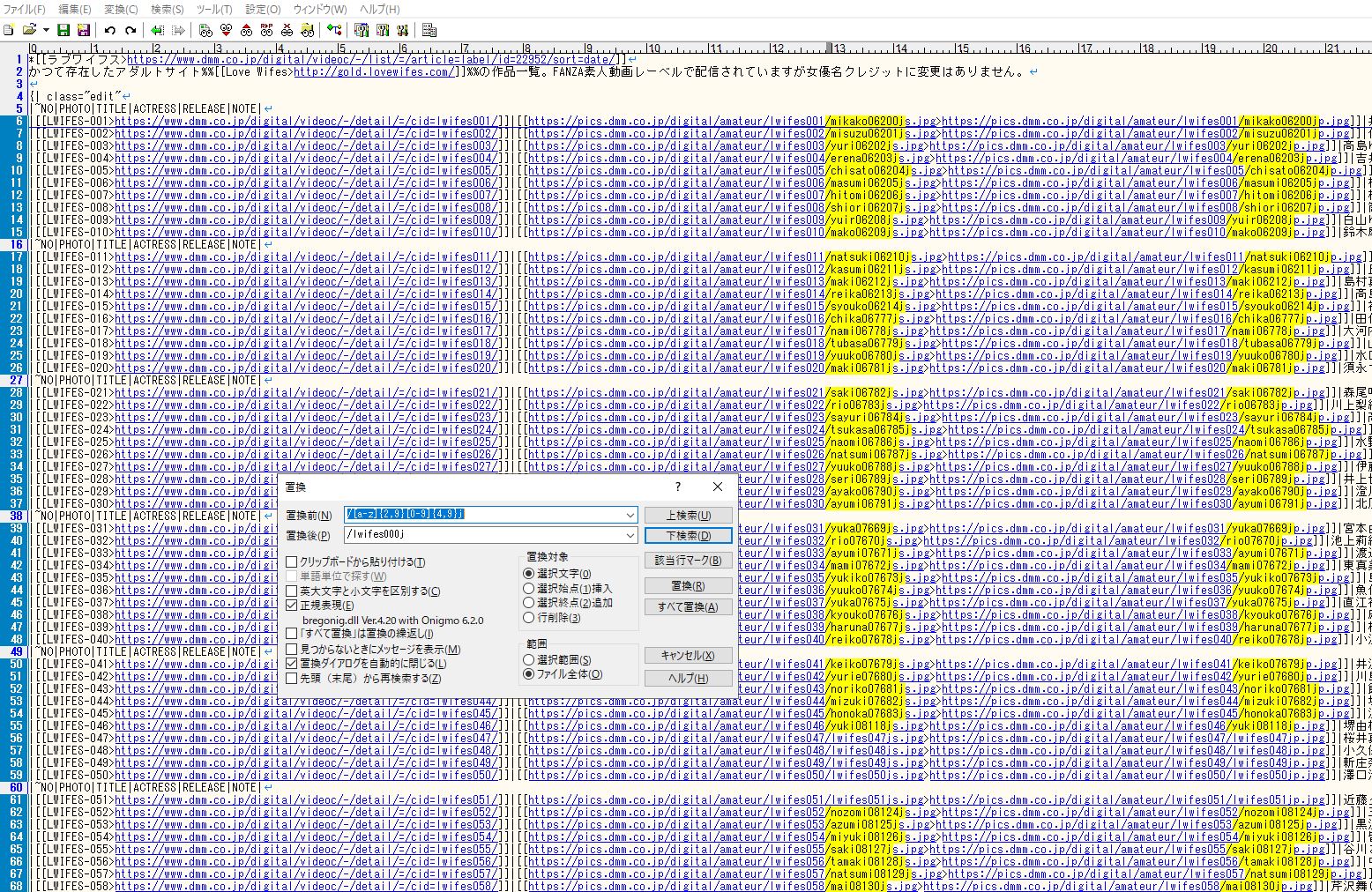Redo with the toolbar arrow
The height and width of the screenshot is (892, 1372).
tap(130, 30)
